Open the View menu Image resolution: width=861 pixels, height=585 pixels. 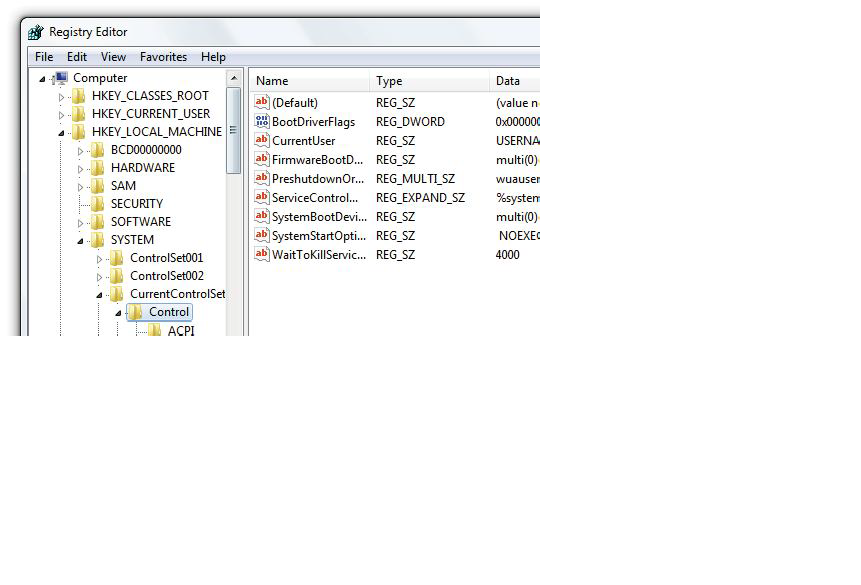click(x=113, y=57)
